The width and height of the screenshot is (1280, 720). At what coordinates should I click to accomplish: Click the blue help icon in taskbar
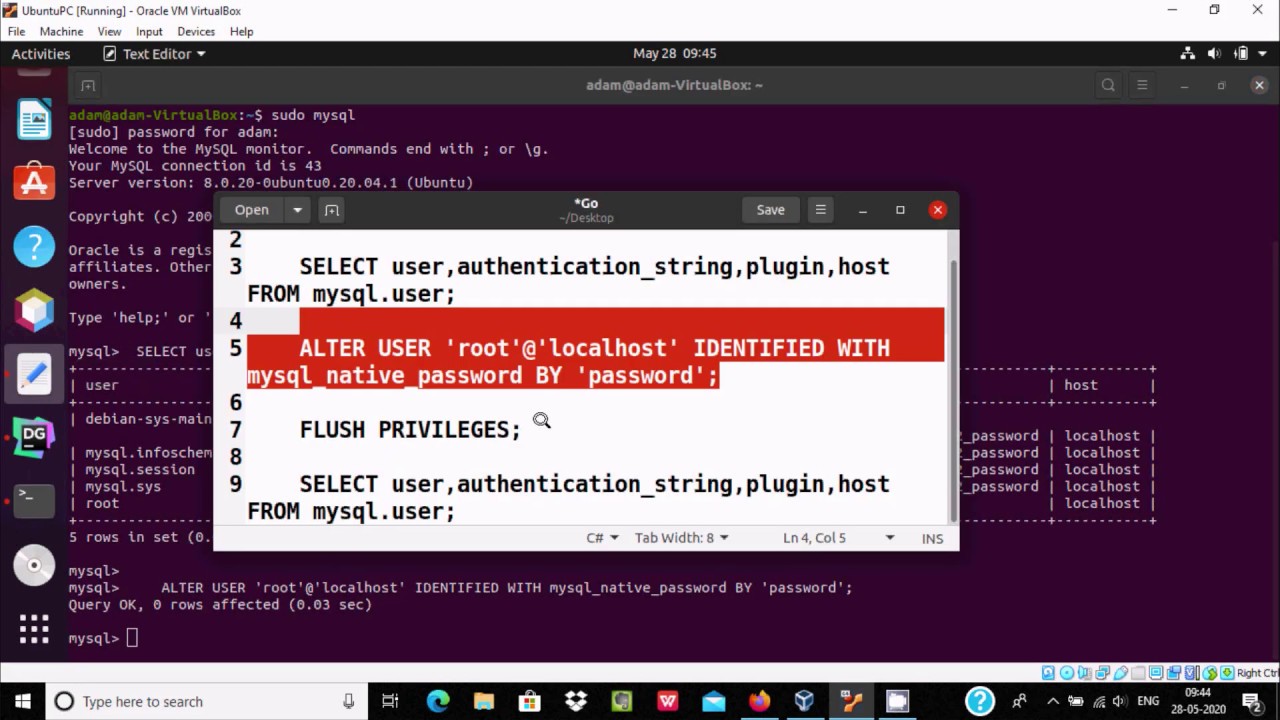980,701
